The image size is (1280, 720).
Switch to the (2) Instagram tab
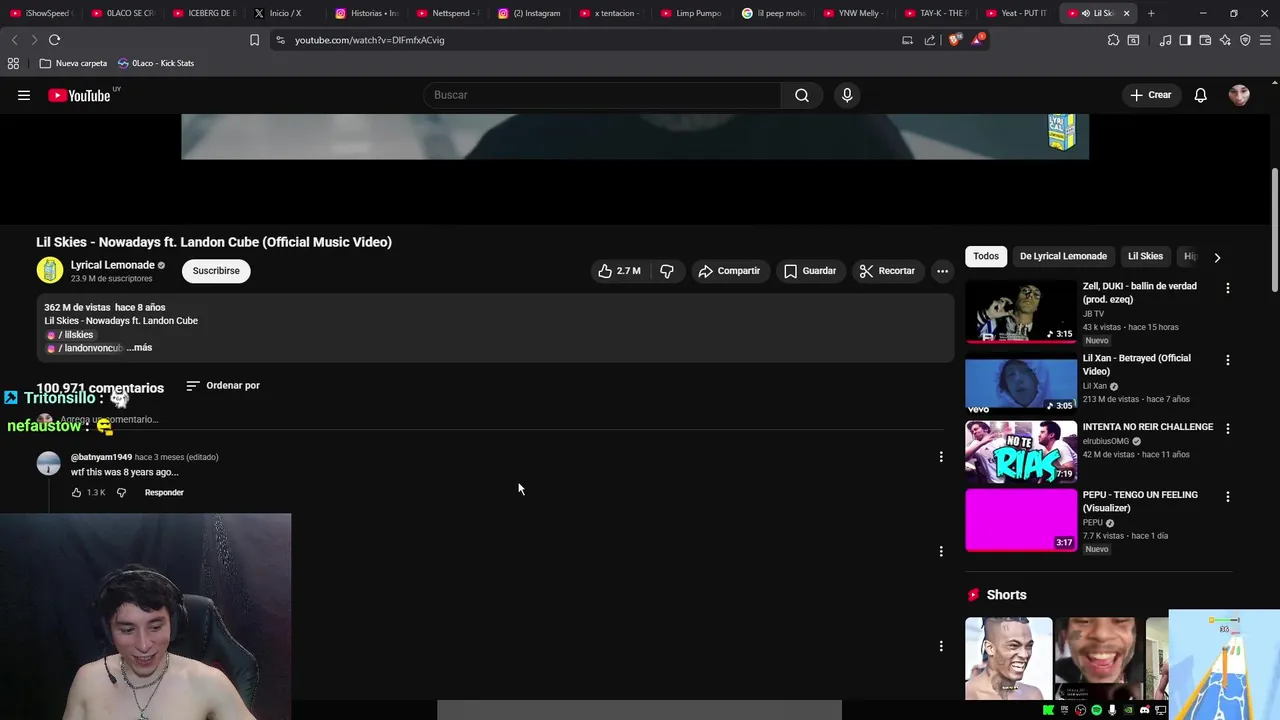tap(530, 13)
